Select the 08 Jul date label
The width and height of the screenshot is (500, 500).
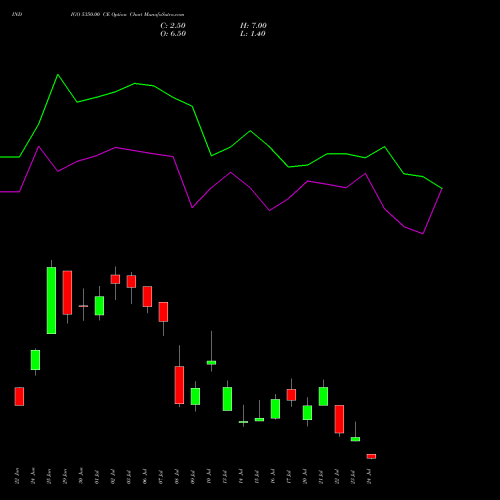177,476
